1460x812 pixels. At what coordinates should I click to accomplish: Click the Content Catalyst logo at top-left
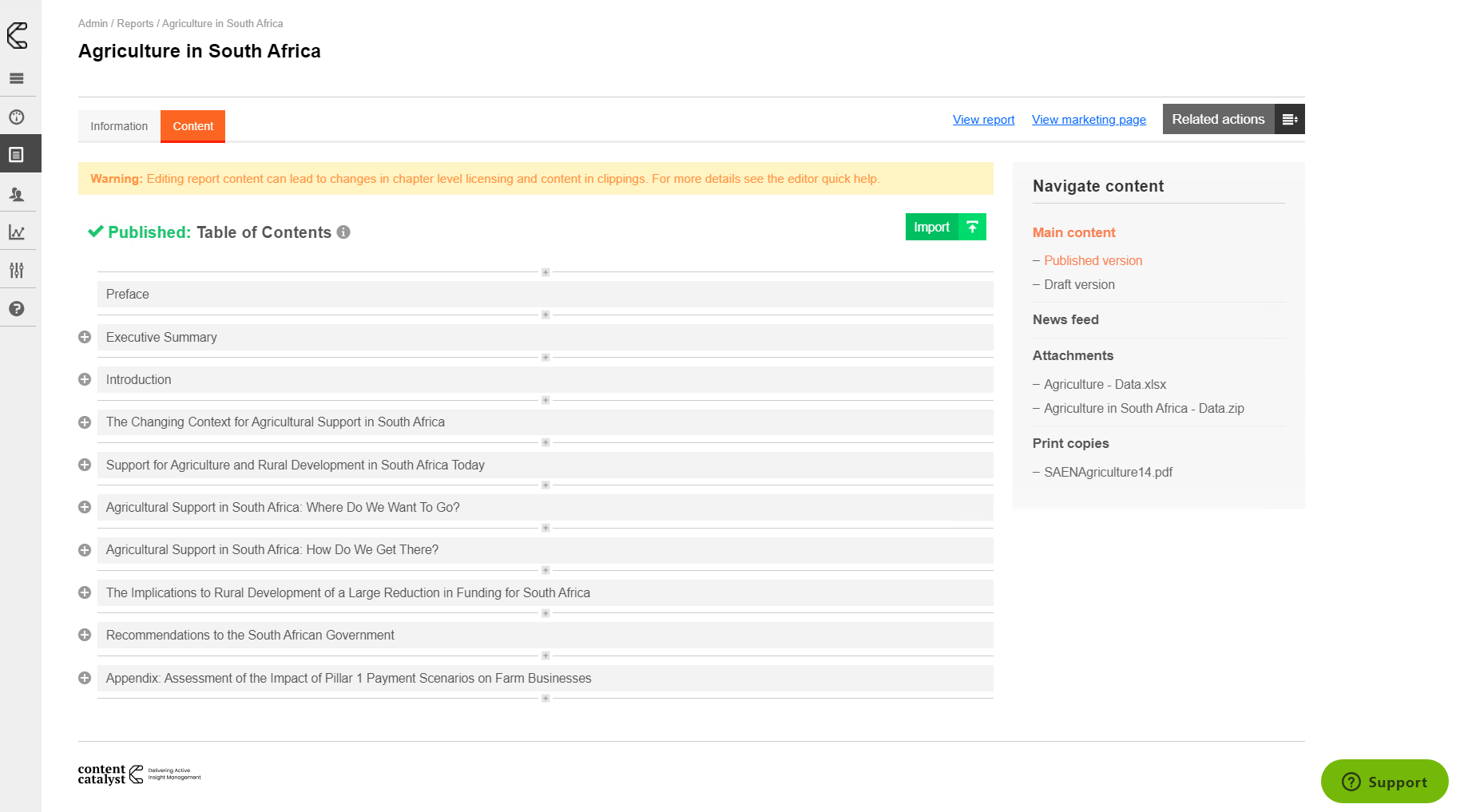tap(17, 35)
